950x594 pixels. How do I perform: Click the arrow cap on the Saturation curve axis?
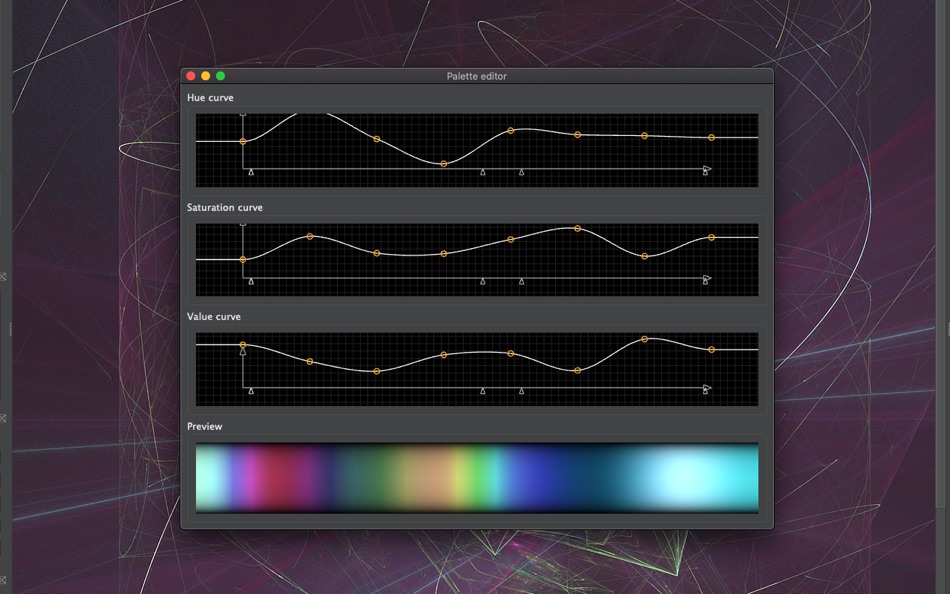tap(706, 280)
